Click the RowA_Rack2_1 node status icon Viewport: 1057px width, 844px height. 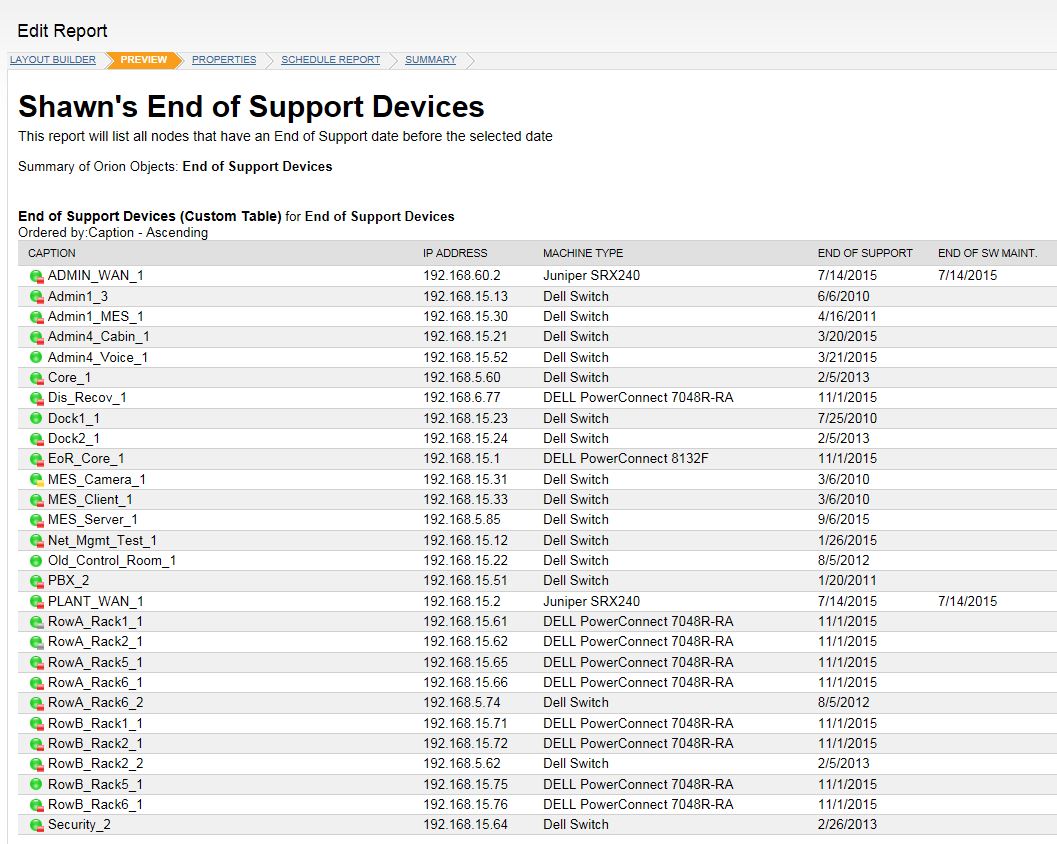tap(36, 642)
